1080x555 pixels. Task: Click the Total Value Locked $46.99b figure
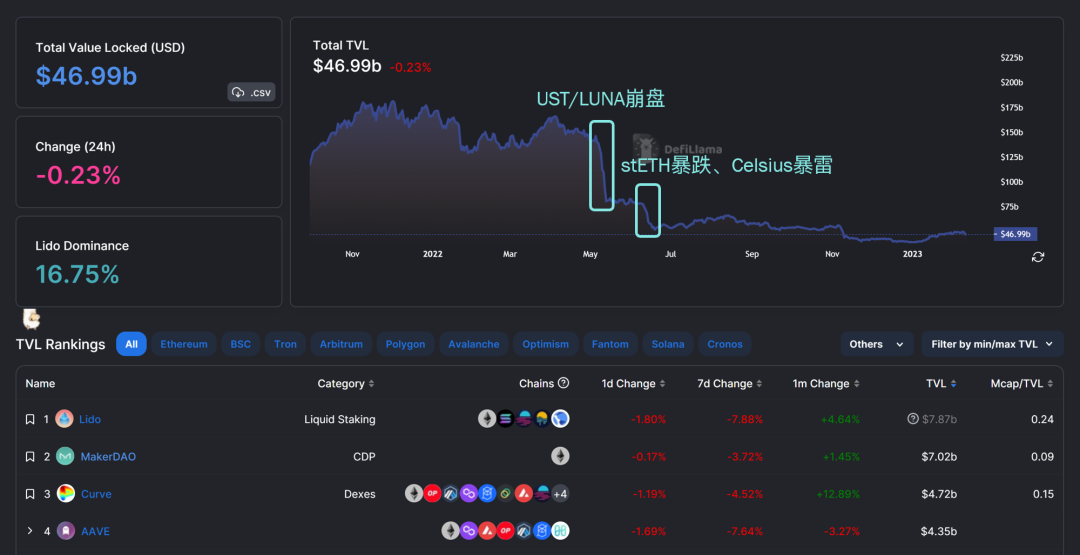(87, 76)
